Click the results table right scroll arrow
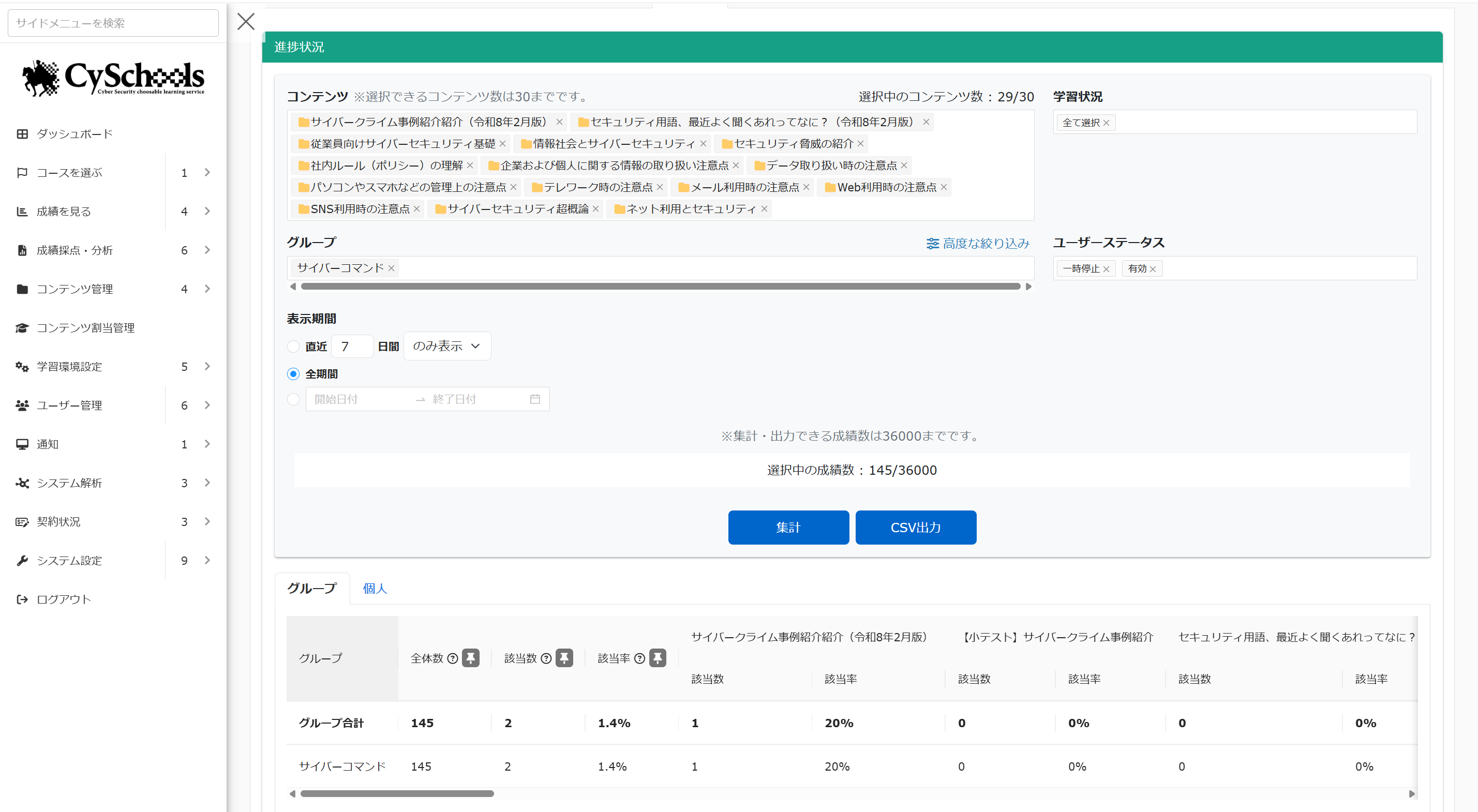The image size is (1478, 812). coord(1412,794)
